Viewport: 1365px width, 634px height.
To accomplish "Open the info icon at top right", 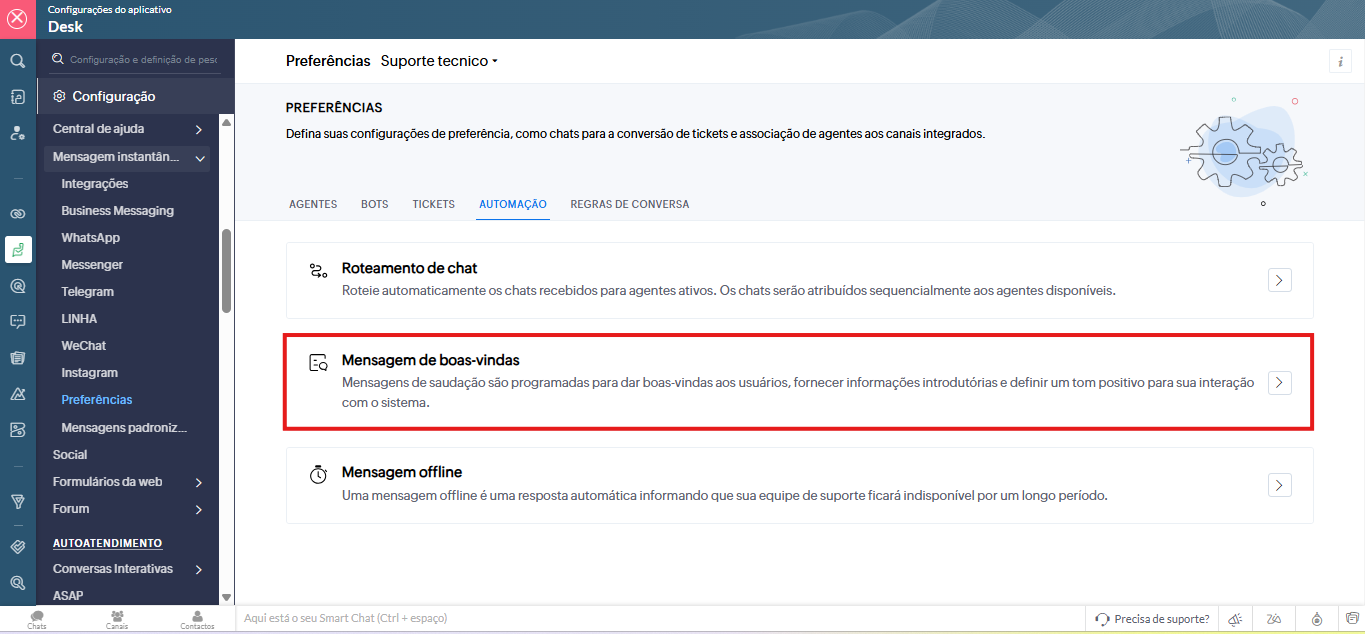I will [x=1340, y=61].
